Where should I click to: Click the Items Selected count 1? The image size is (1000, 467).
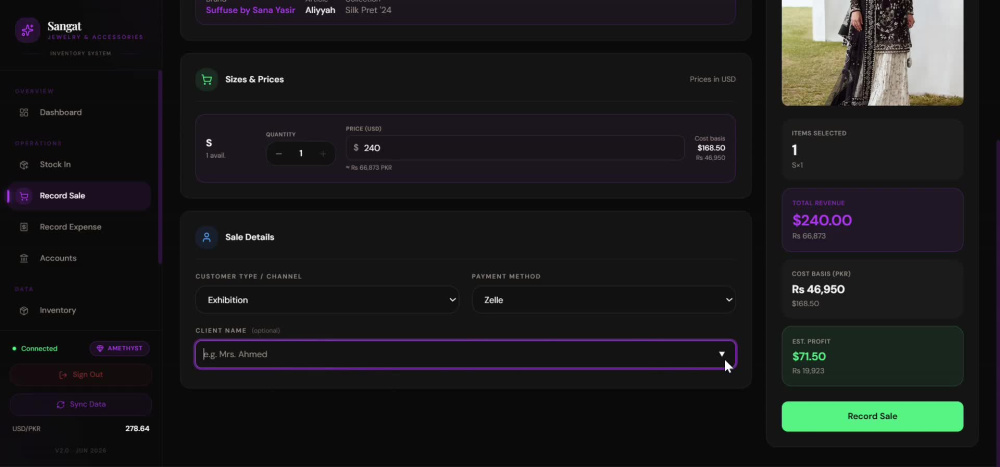pos(795,151)
